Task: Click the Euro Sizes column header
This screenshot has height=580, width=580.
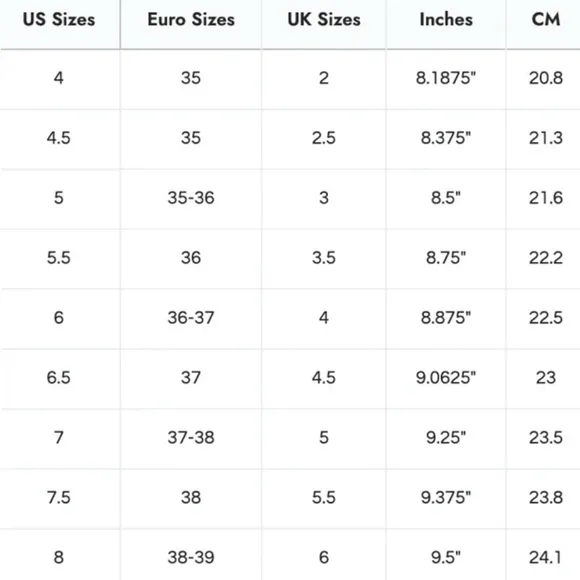Action: point(191,19)
